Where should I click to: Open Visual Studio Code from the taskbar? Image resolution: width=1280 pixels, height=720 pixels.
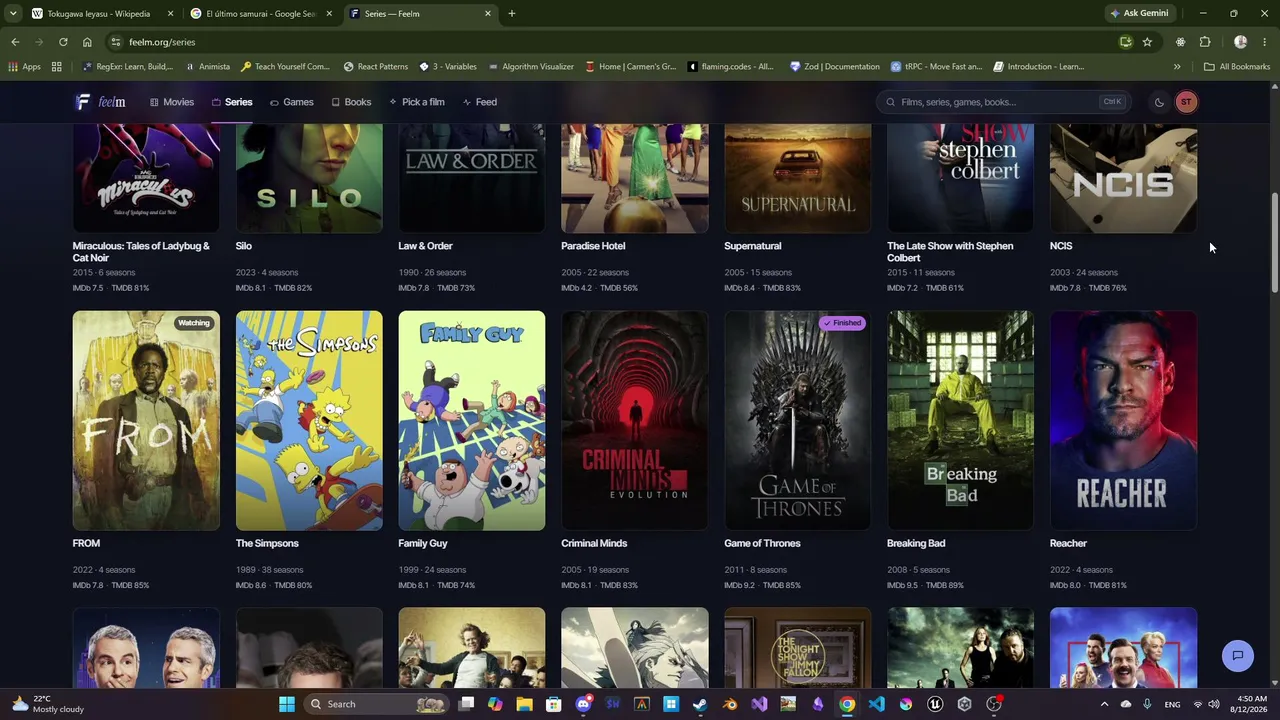[876, 704]
